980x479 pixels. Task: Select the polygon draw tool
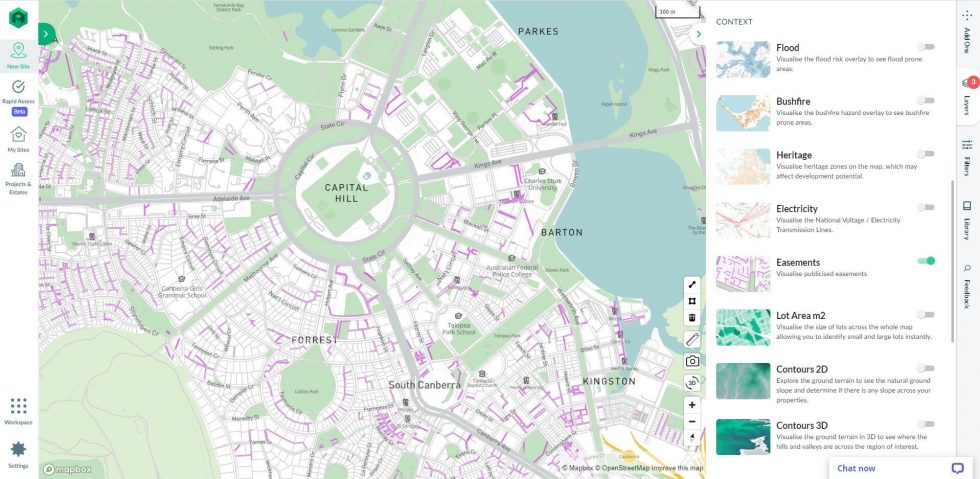(x=692, y=301)
